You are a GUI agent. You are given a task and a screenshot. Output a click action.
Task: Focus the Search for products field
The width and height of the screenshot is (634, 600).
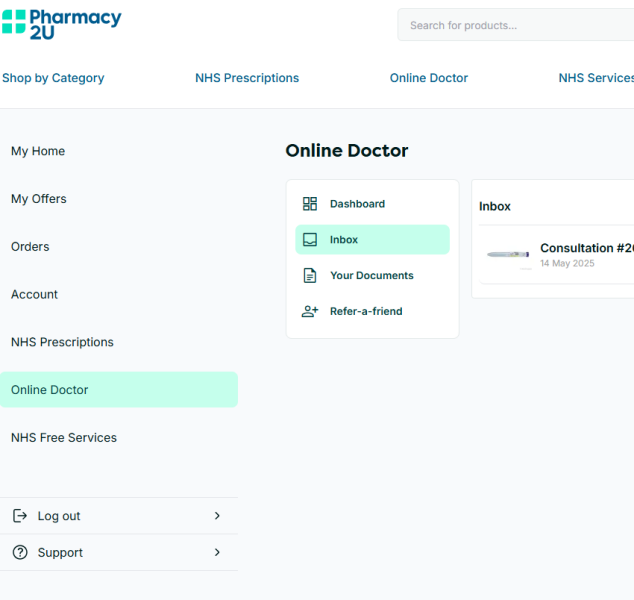tap(516, 25)
